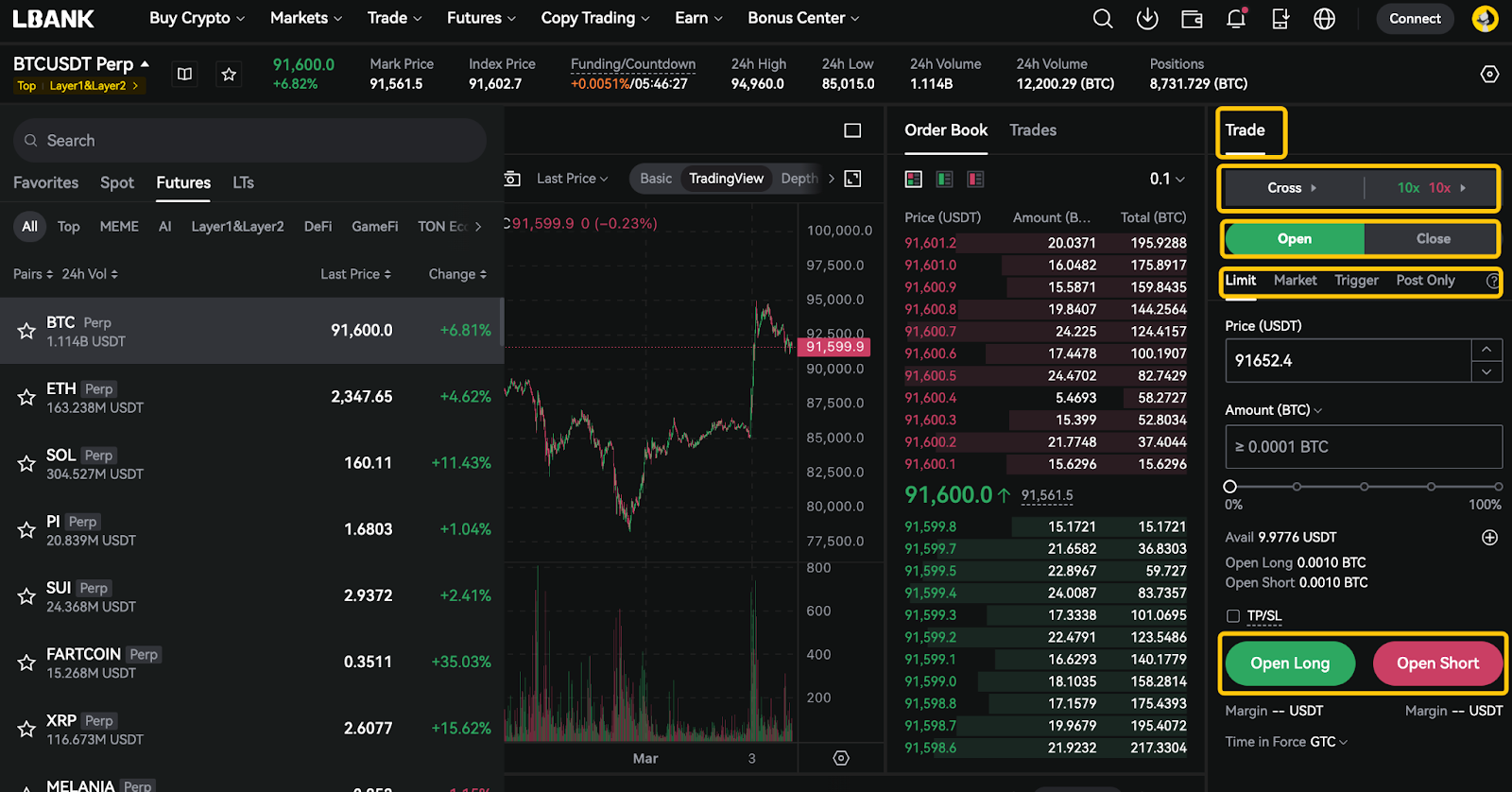Open the BTCUSDT Perp pair selector

tap(81, 64)
